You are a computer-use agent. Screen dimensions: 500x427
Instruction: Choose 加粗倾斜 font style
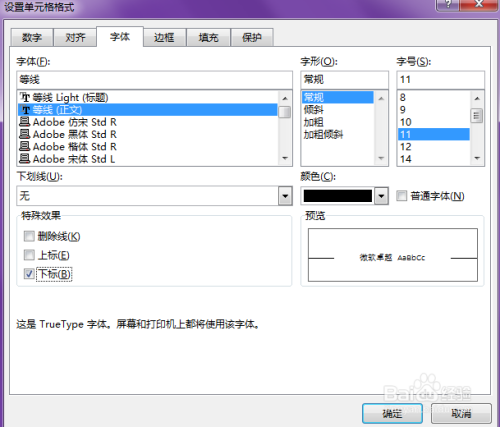[337, 135]
